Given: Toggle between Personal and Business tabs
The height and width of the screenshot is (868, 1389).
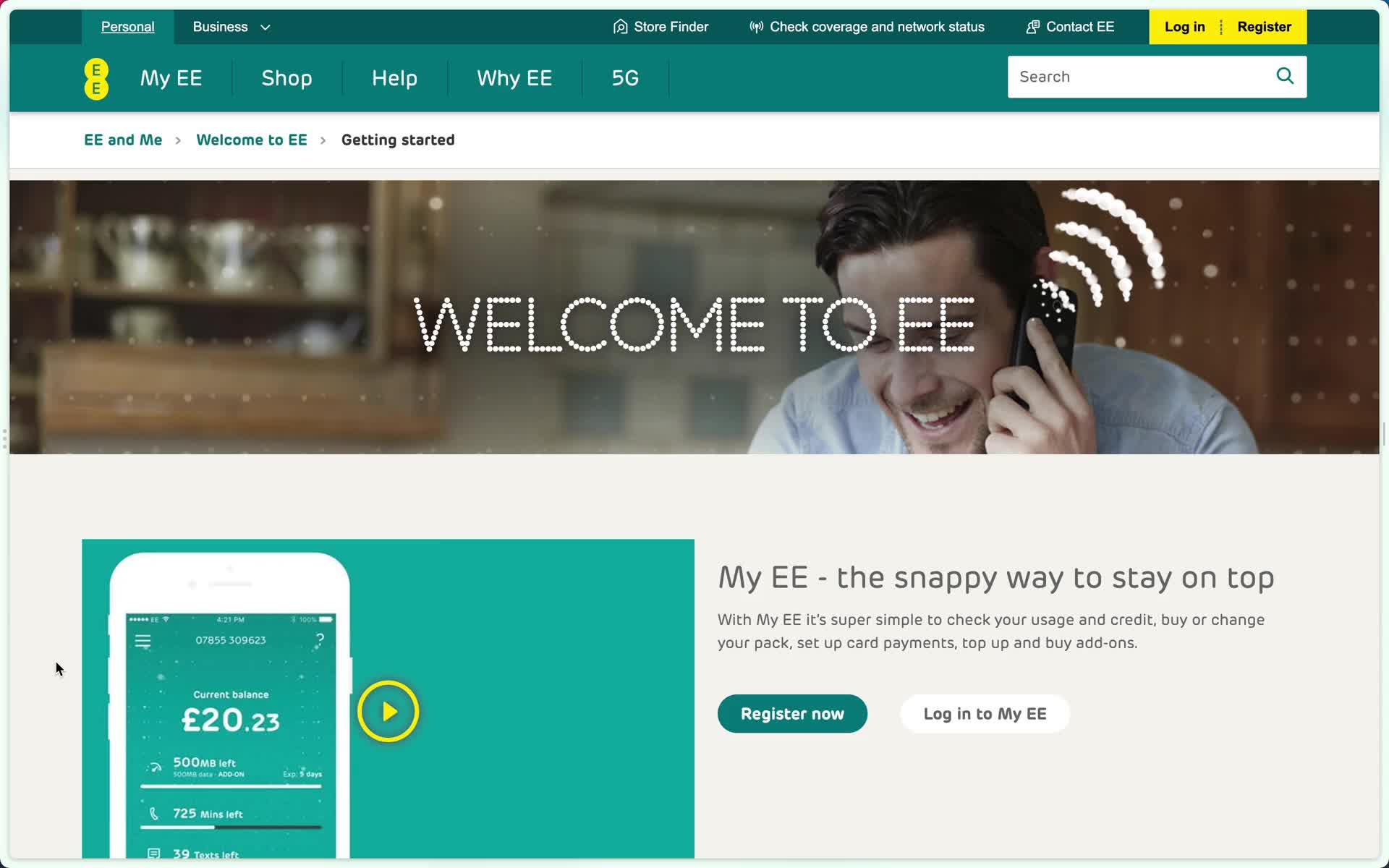Looking at the screenshot, I should pos(221,27).
